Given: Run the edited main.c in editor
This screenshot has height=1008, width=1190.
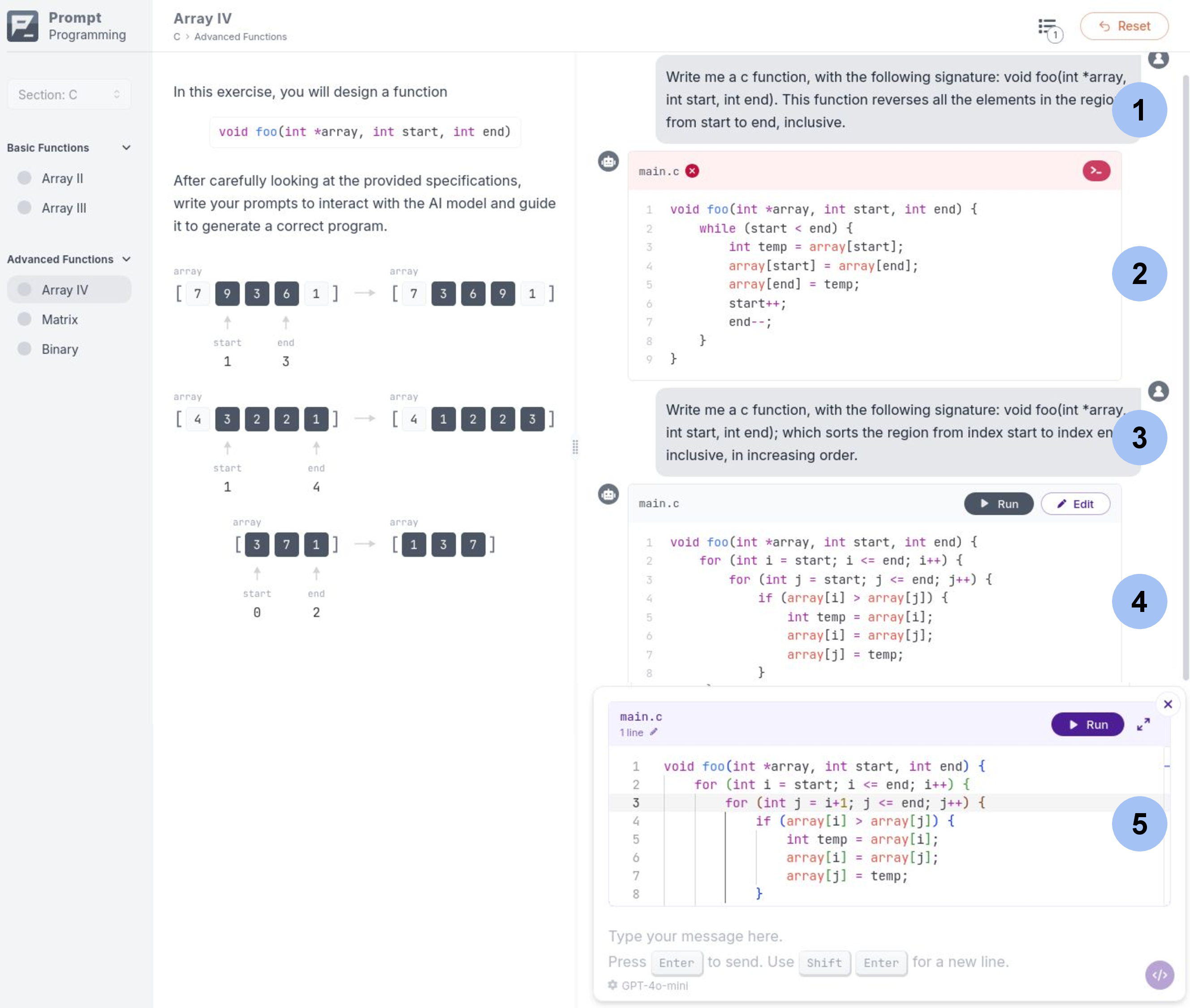Looking at the screenshot, I should pyautogui.click(x=1087, y=724).
